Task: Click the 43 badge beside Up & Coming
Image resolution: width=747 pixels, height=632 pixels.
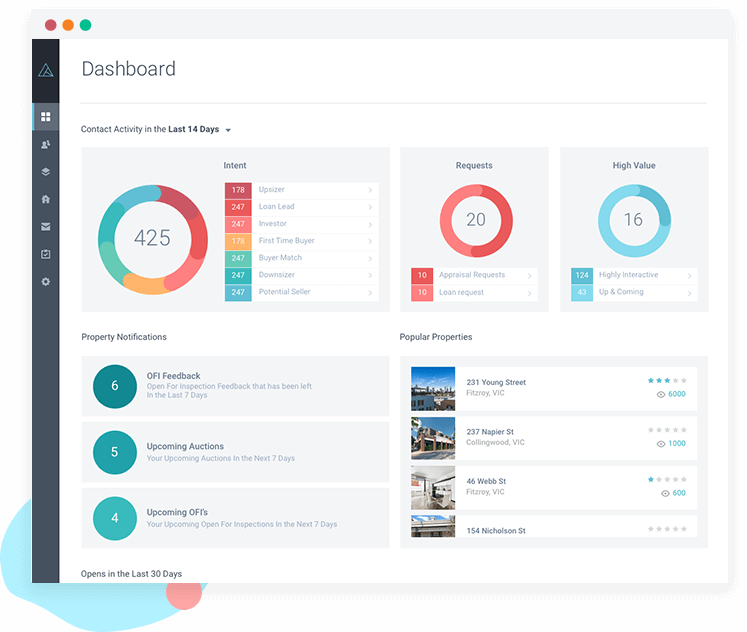Action: [x=582, y=292]
